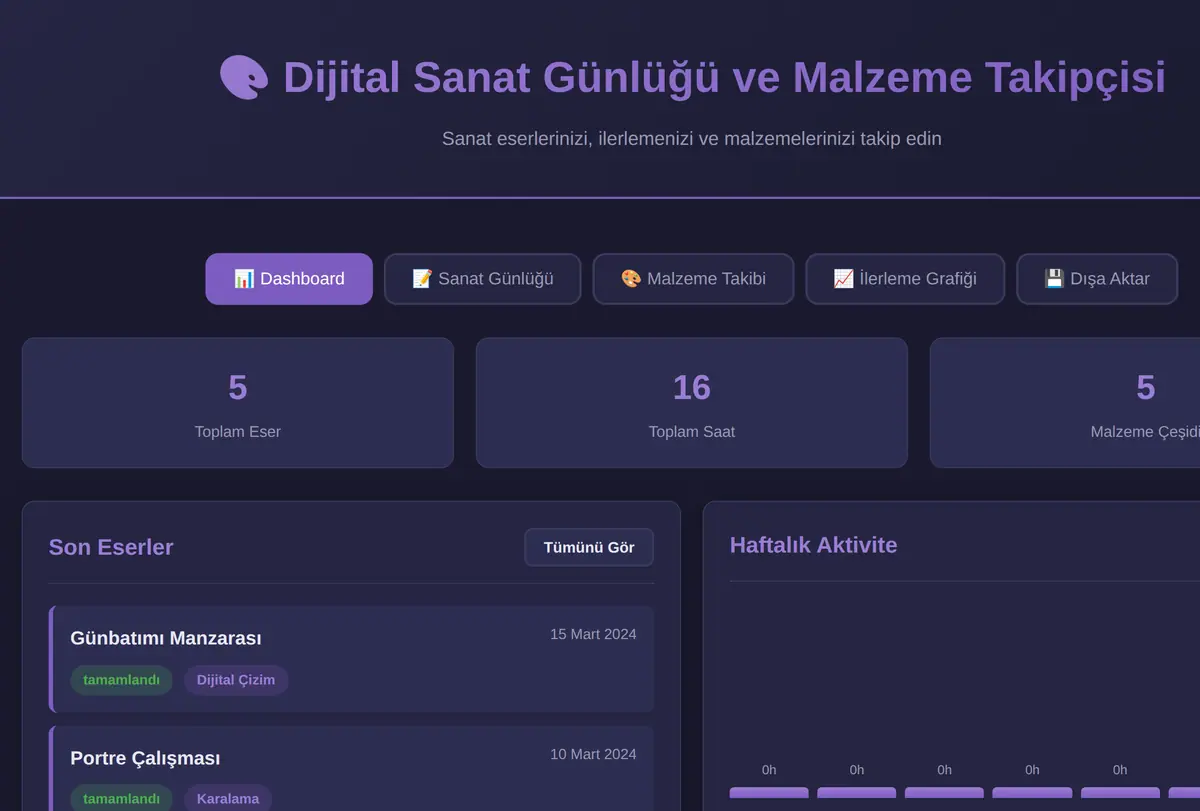Open the Malzeme Takibi tab
The image size is (1200, 811).
pos(693,279)
